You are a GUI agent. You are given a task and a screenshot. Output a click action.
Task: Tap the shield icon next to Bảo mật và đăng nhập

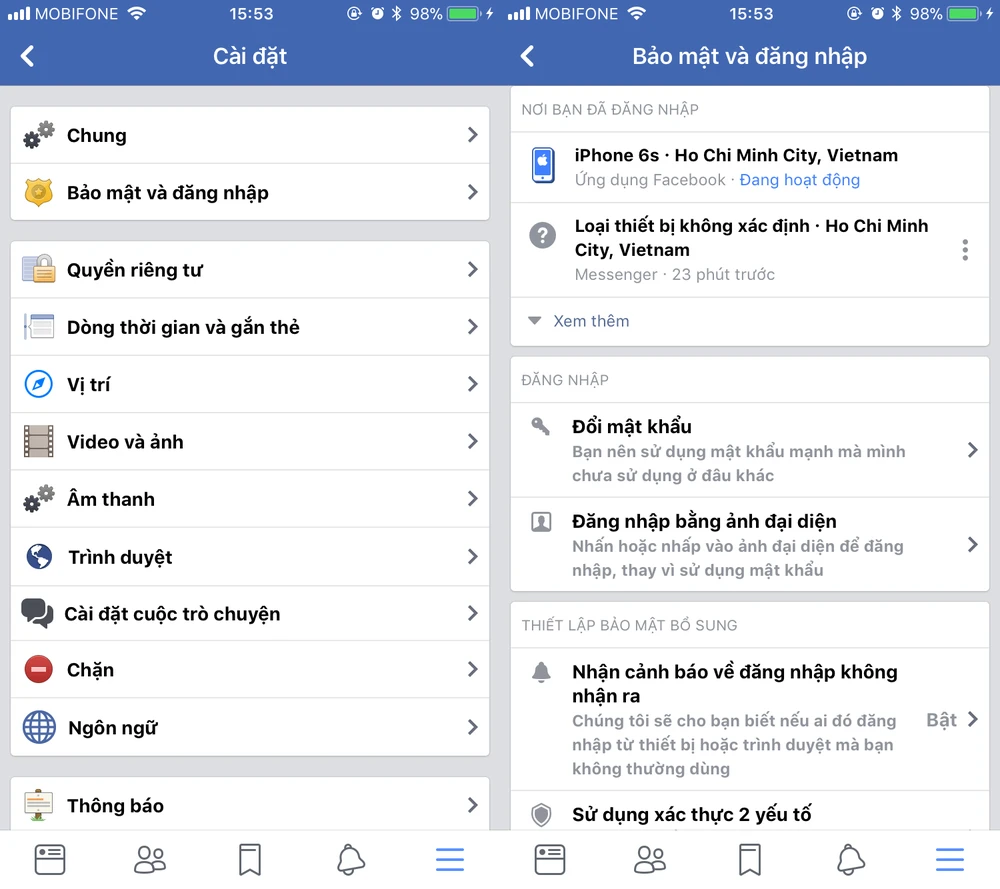[38, 192]
